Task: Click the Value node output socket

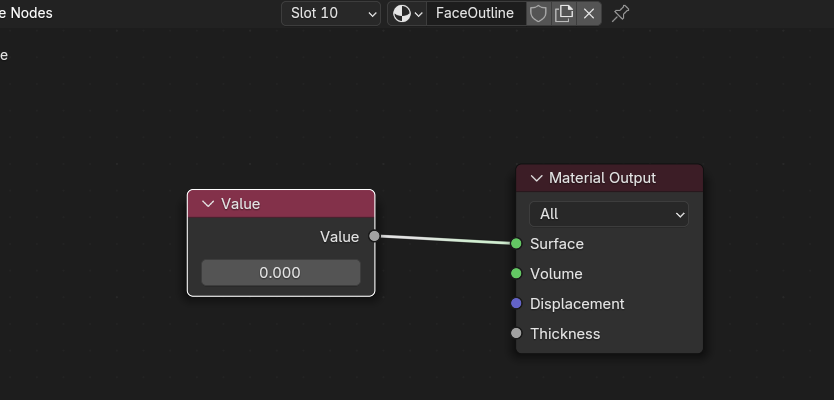Action: click(374, 237)
